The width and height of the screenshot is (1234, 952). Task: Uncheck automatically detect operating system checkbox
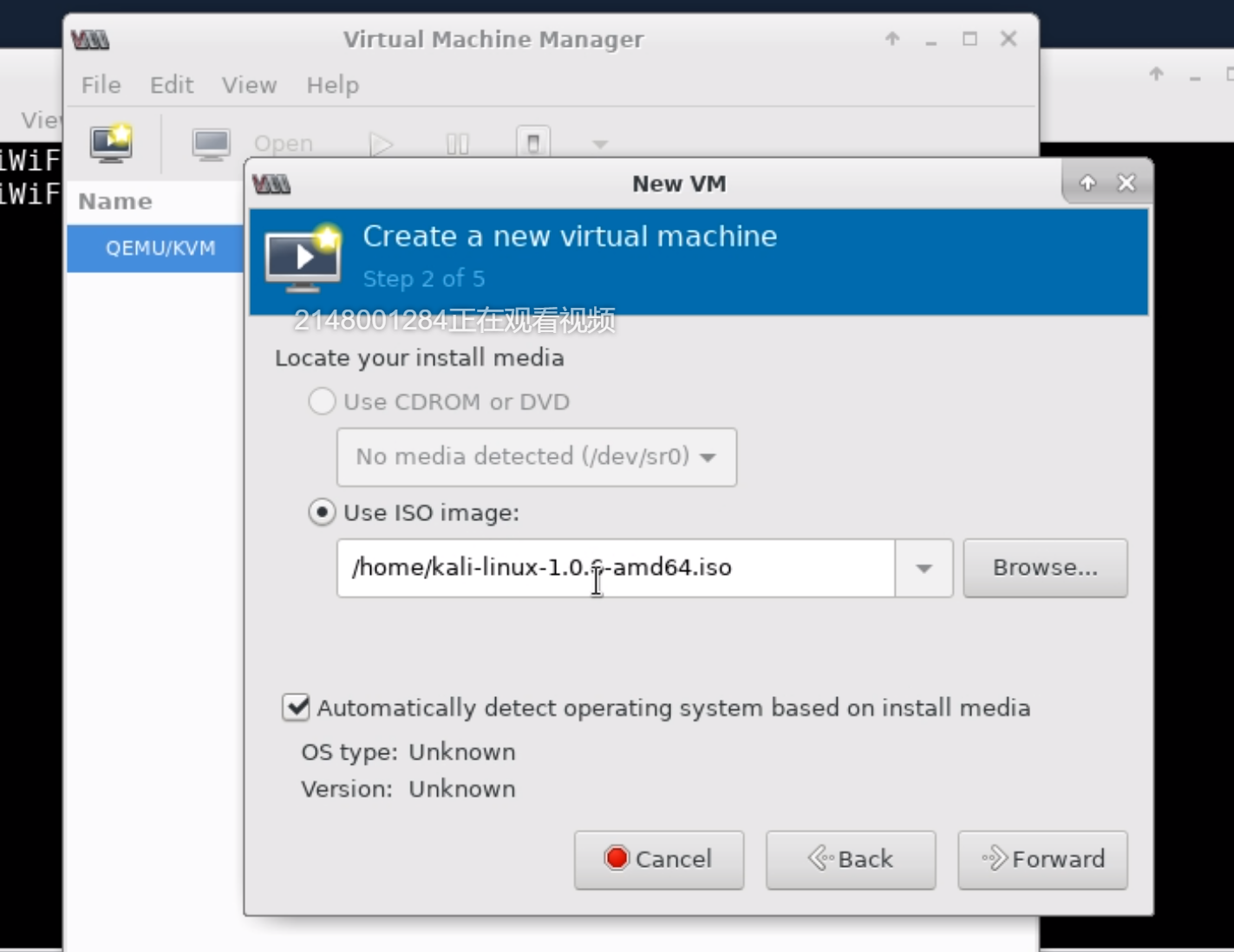[x=296, y=707]
